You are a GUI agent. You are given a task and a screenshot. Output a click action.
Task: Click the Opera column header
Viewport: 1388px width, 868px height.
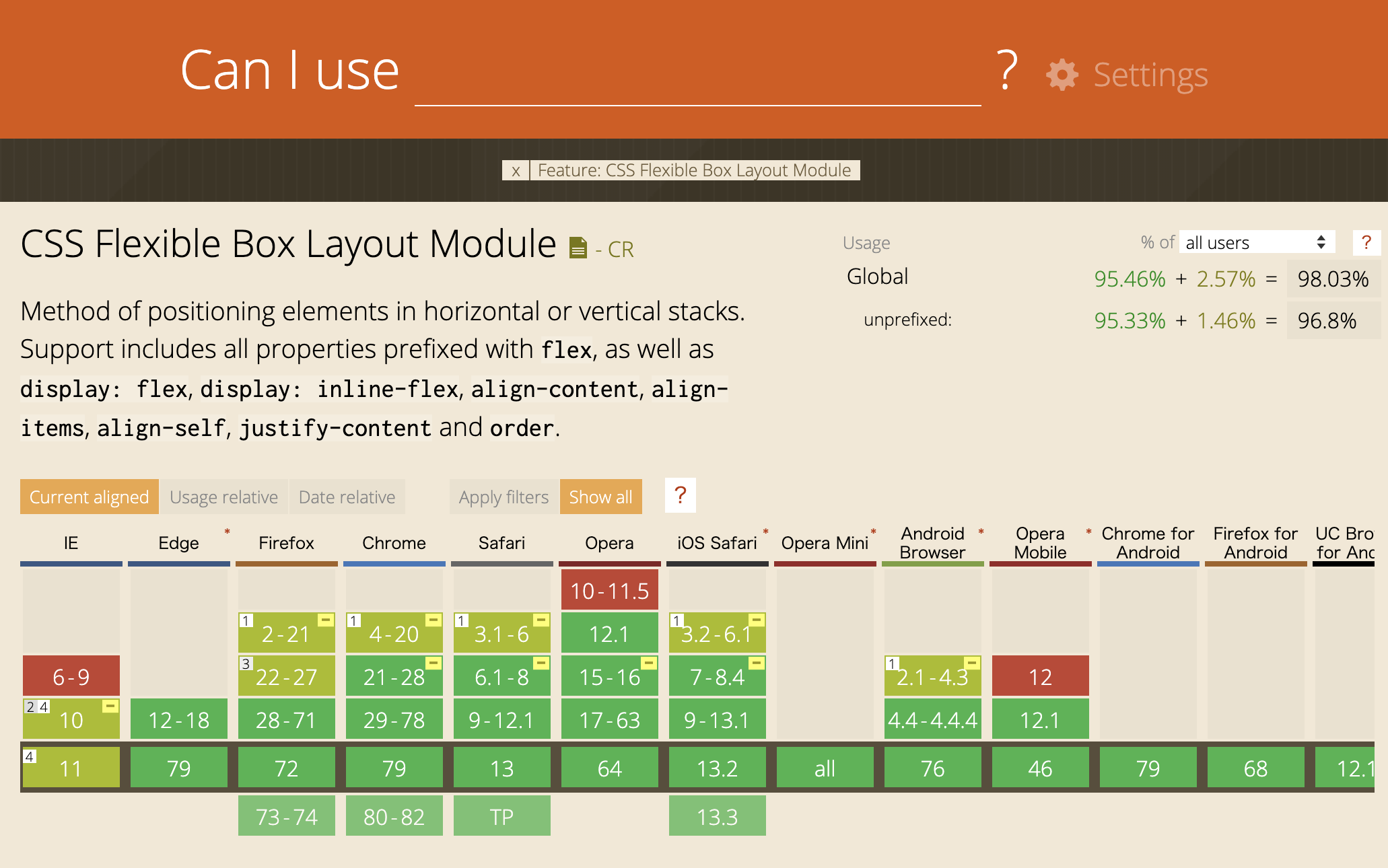(x=610, y=543)
